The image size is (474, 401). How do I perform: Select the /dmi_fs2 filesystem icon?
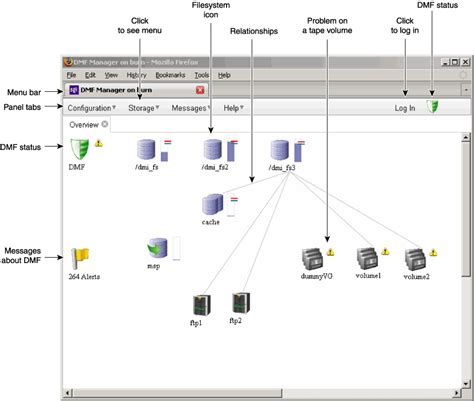tap(213, 150)
